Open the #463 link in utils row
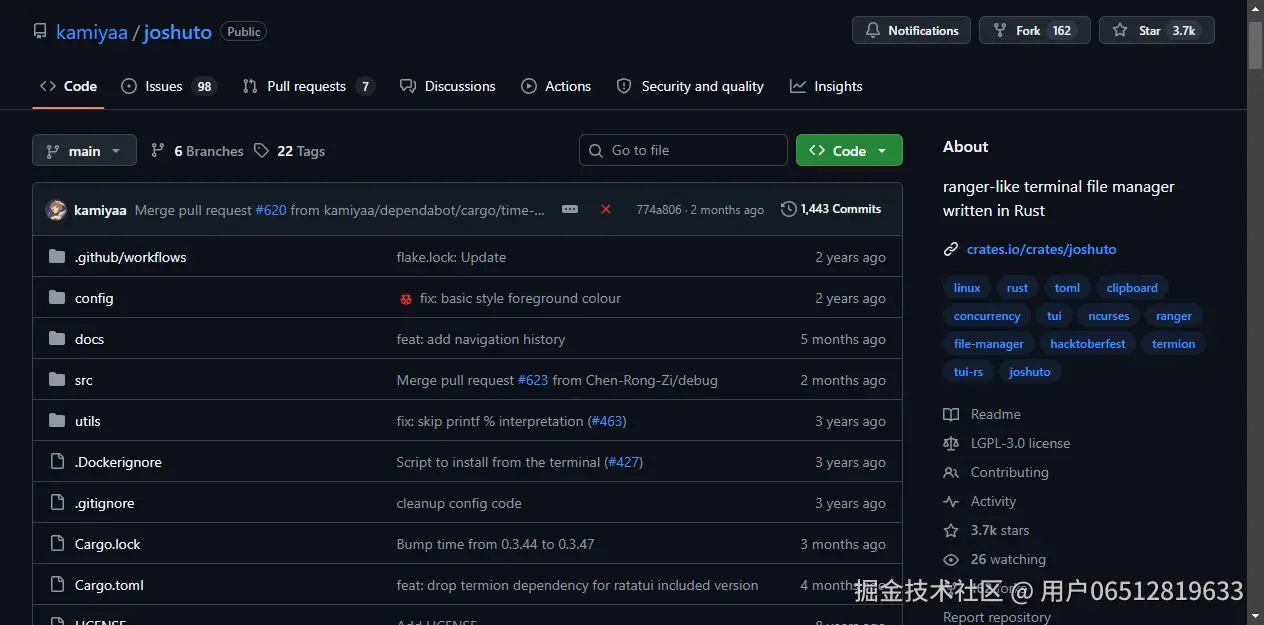This screenshot has width=1264, height=625. 607,421
